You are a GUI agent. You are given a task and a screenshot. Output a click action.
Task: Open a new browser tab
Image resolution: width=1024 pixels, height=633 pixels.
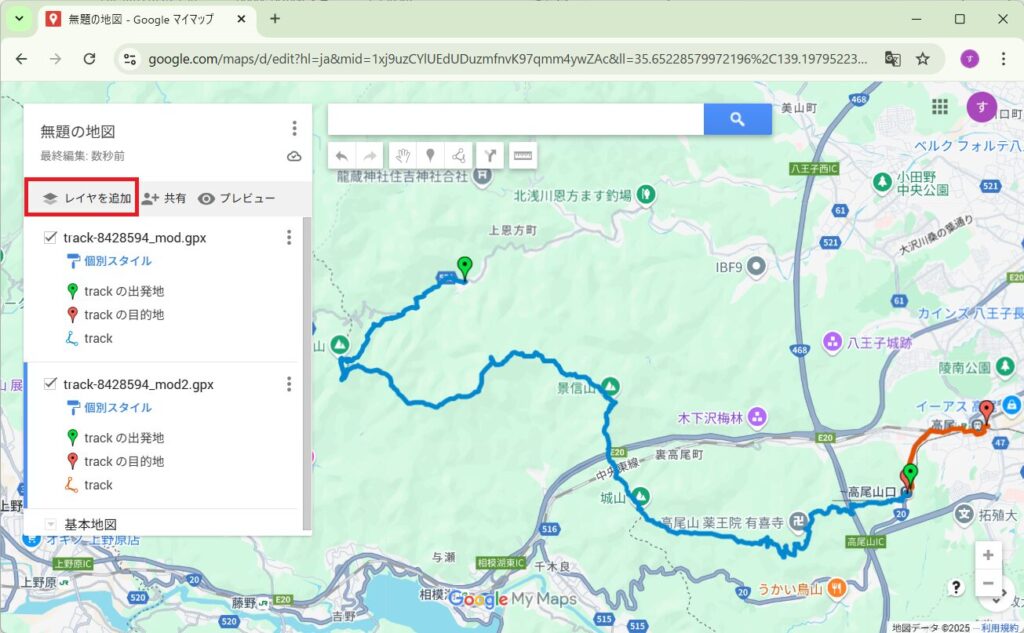tap(275, 19)
